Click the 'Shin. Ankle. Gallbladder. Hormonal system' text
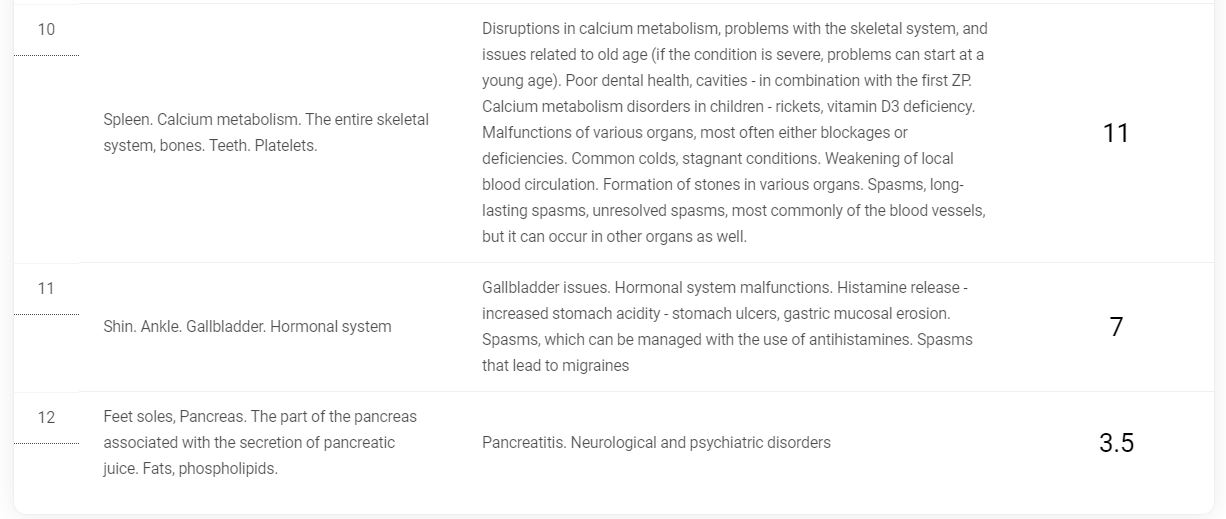1226x519 pixels. (x=247, y=326)
